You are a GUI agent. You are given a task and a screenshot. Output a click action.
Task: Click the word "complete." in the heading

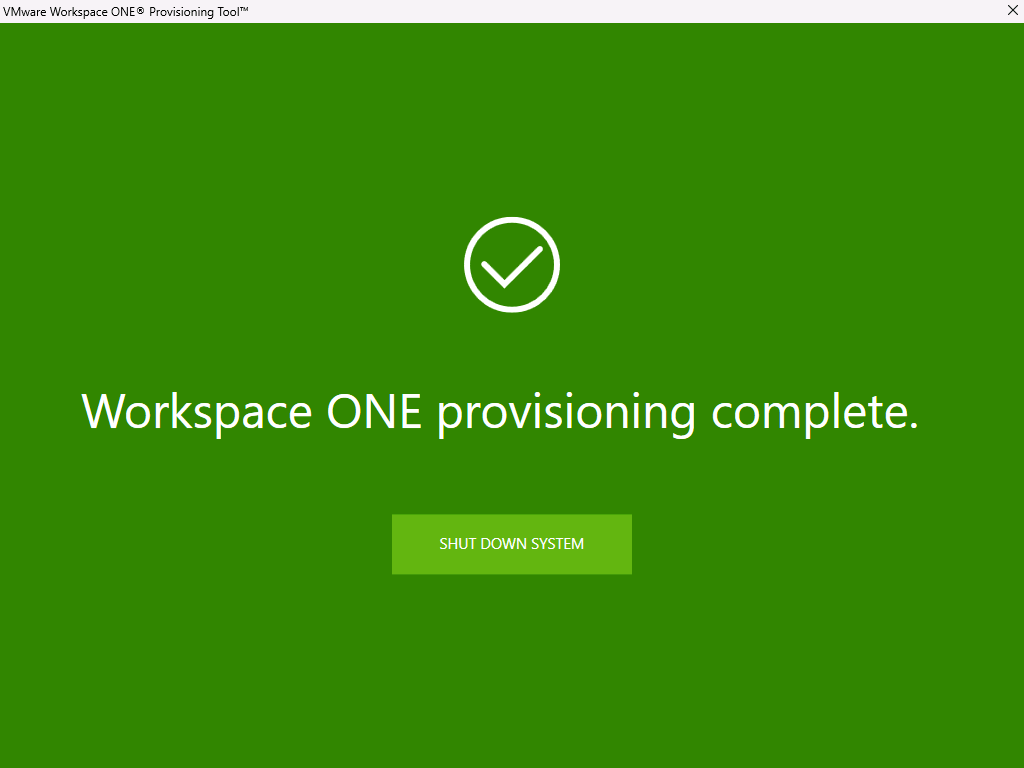pyautogui.click(x=814, y=412)
